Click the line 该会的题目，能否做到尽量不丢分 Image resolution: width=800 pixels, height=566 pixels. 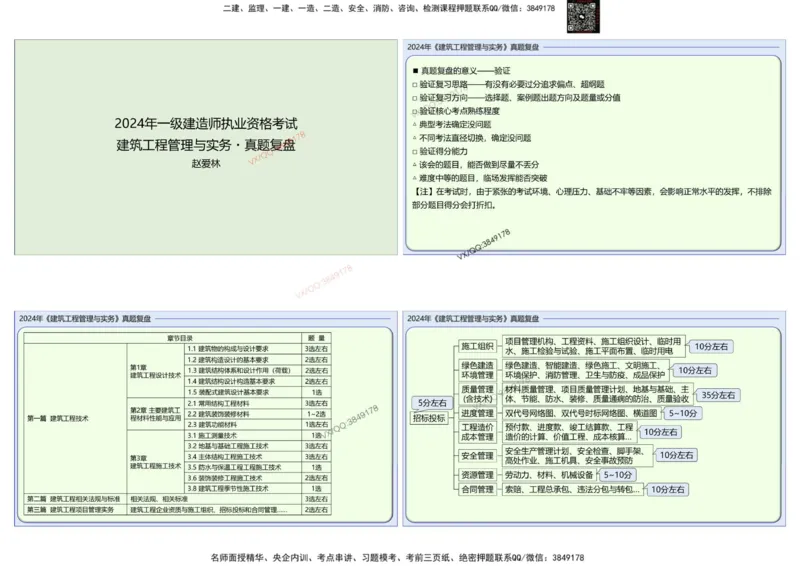click(476, 164)
